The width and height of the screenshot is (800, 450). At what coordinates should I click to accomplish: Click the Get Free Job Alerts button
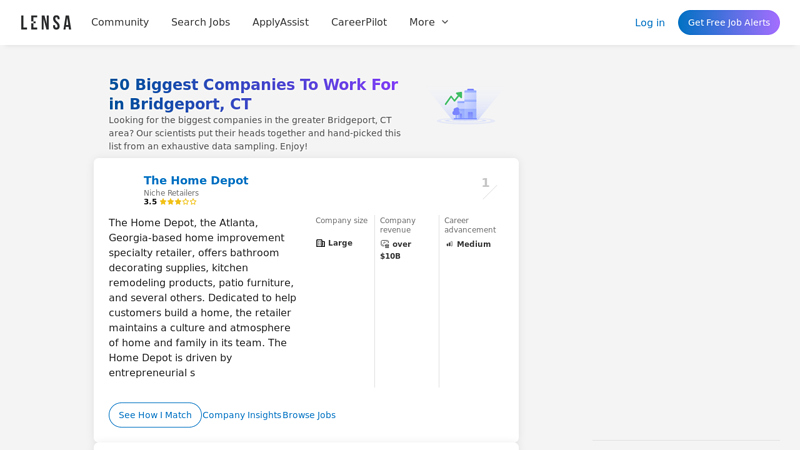[729, 22]
